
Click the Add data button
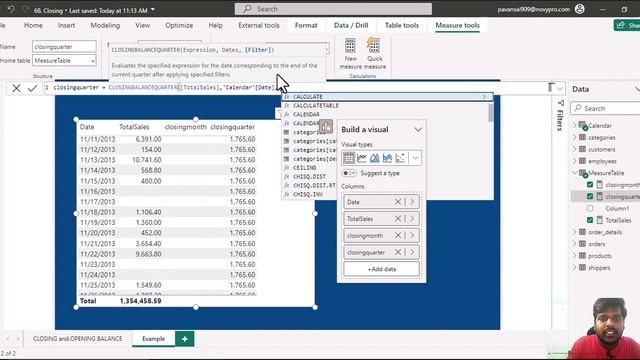tap(381, 269)
